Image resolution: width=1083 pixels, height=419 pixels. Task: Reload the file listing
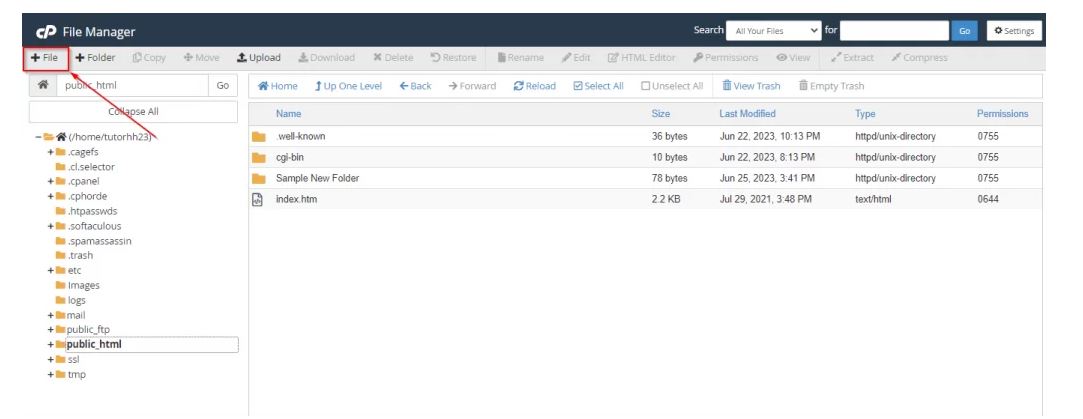[x=534, y=86]
